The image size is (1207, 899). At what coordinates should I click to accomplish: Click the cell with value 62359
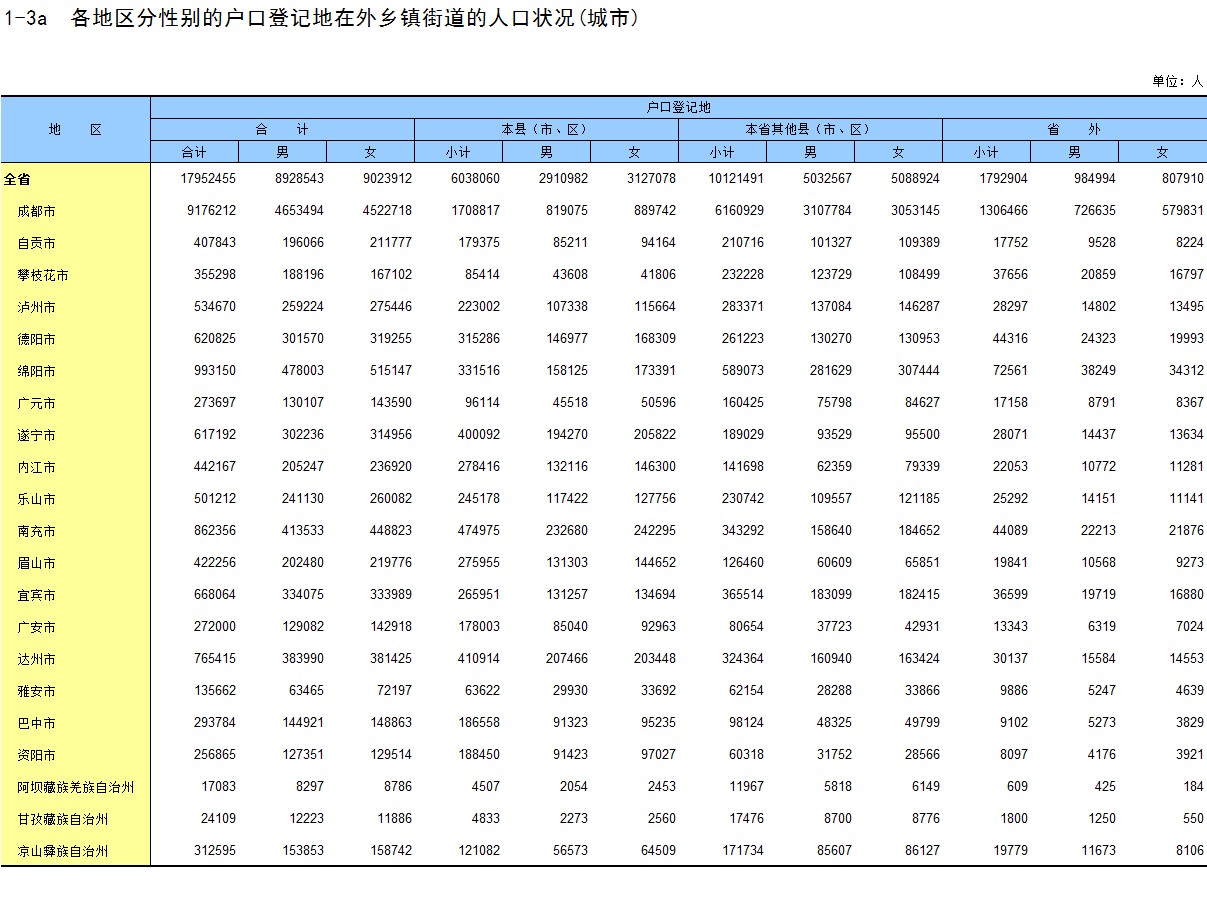(834, 467)
